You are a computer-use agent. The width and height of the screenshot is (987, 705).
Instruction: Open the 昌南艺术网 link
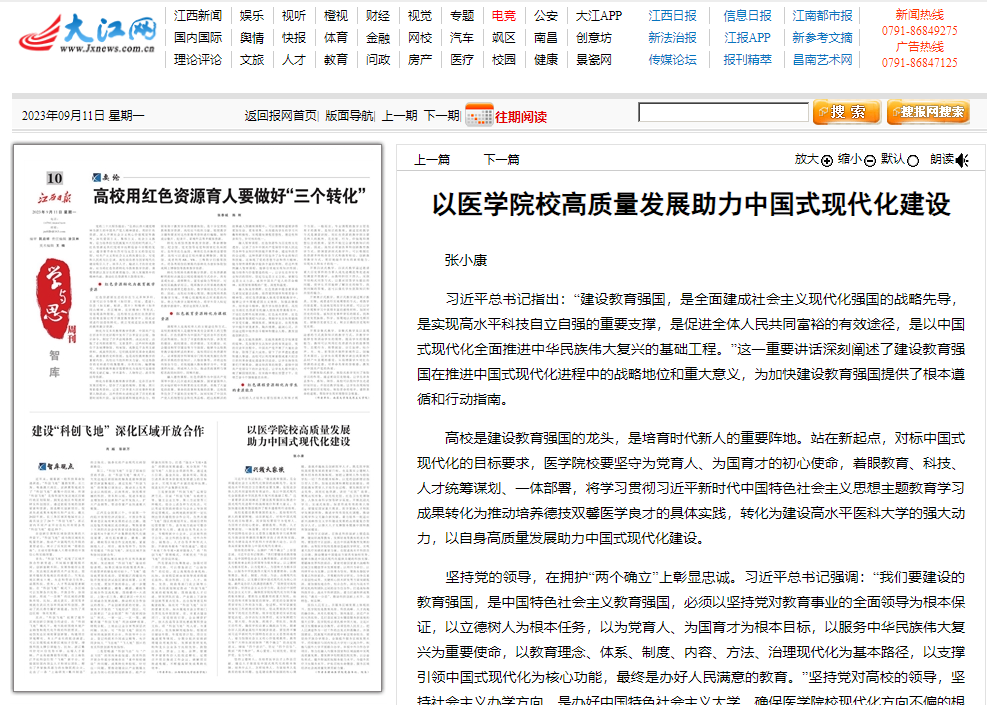[822, 60]
